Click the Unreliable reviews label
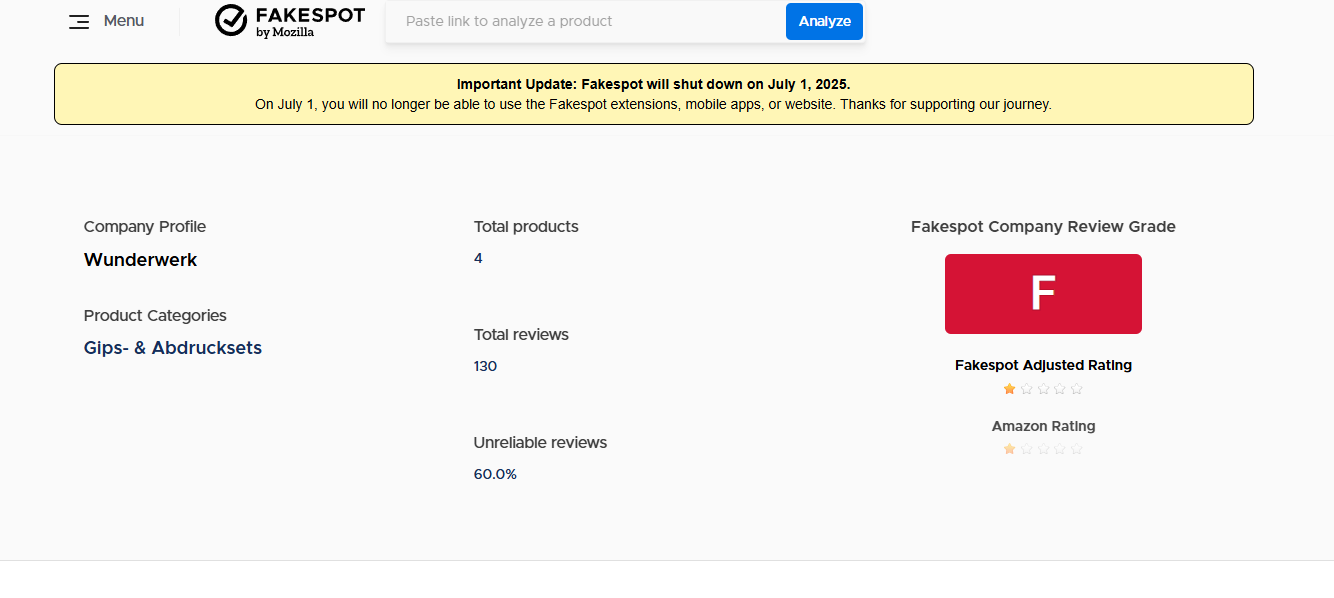 coord(540,443)
